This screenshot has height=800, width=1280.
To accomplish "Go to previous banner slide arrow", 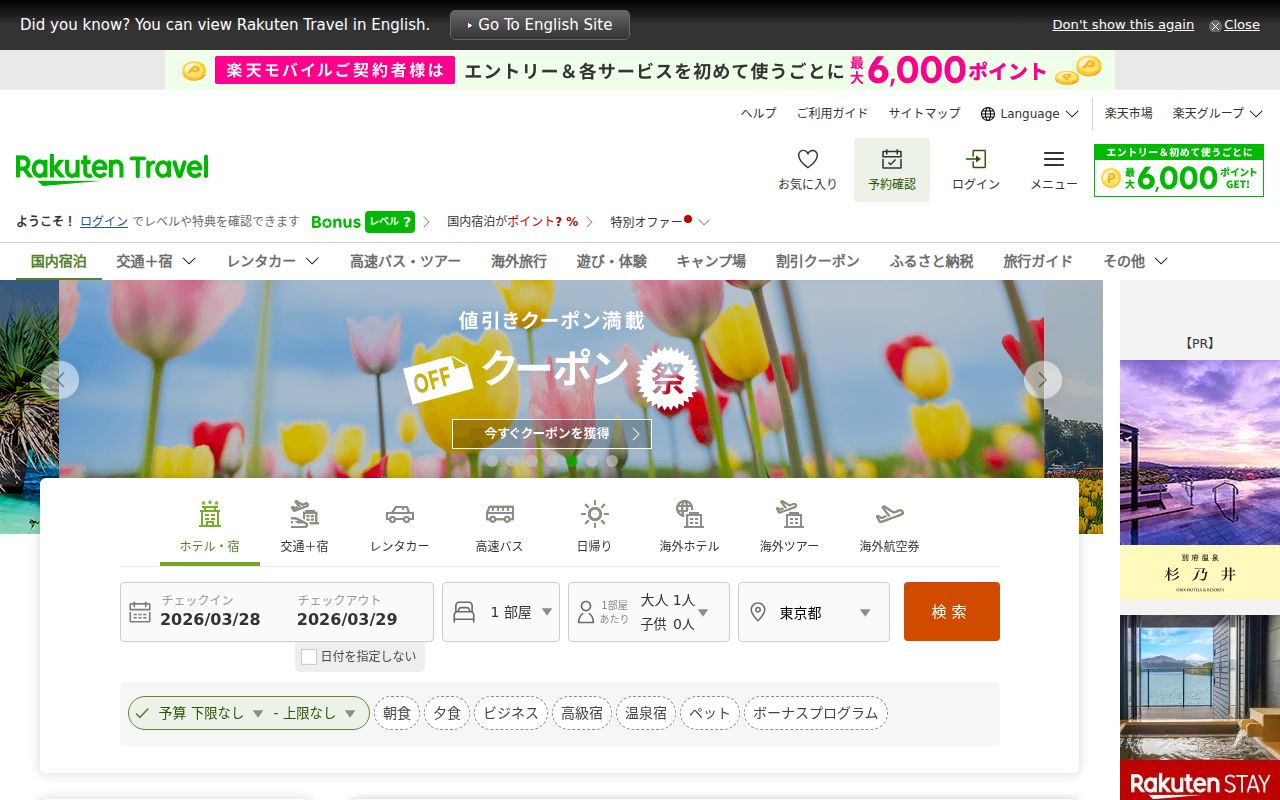I will pos(60,380).
